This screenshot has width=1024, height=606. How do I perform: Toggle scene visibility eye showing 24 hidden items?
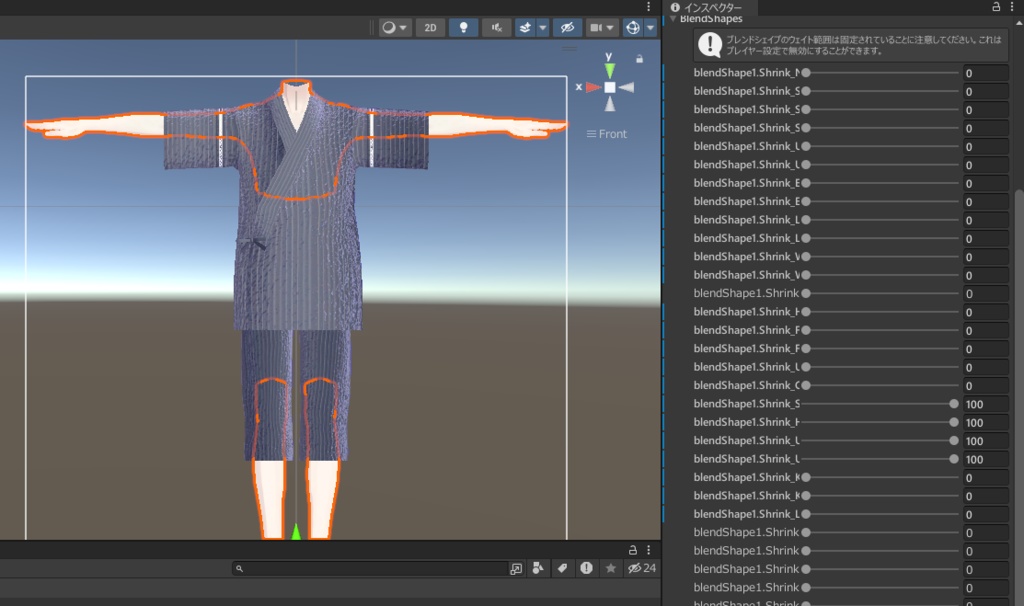point(636,568)
